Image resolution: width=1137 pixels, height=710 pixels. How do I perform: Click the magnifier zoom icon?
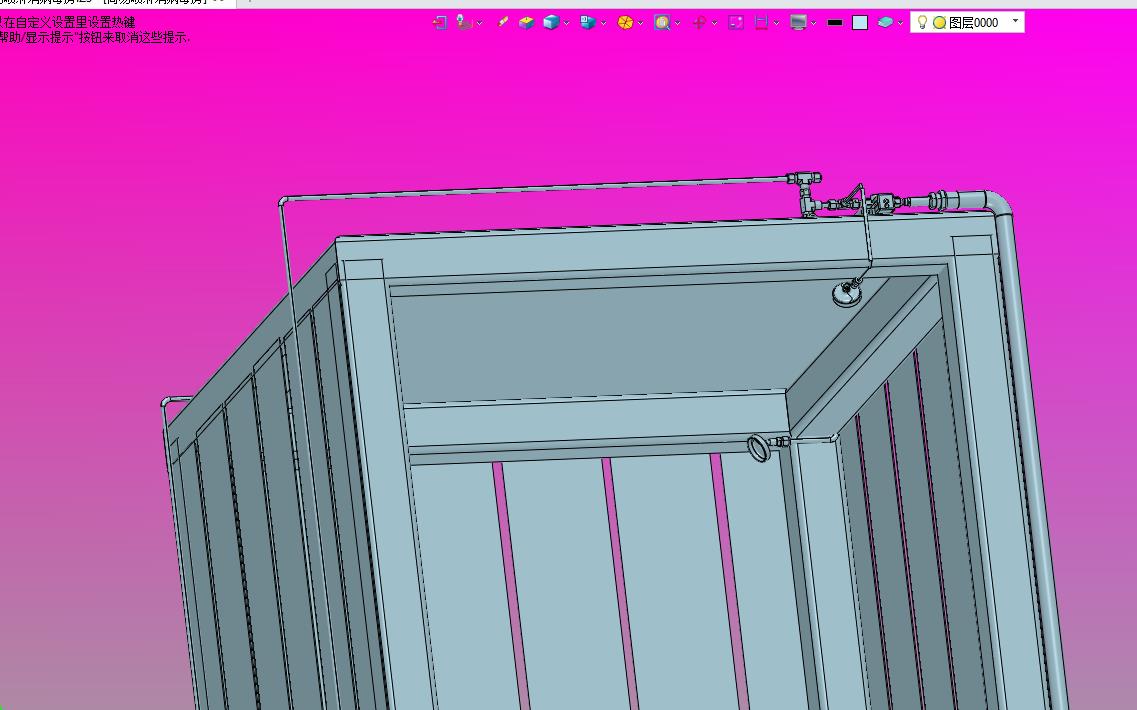pos(662,22)
